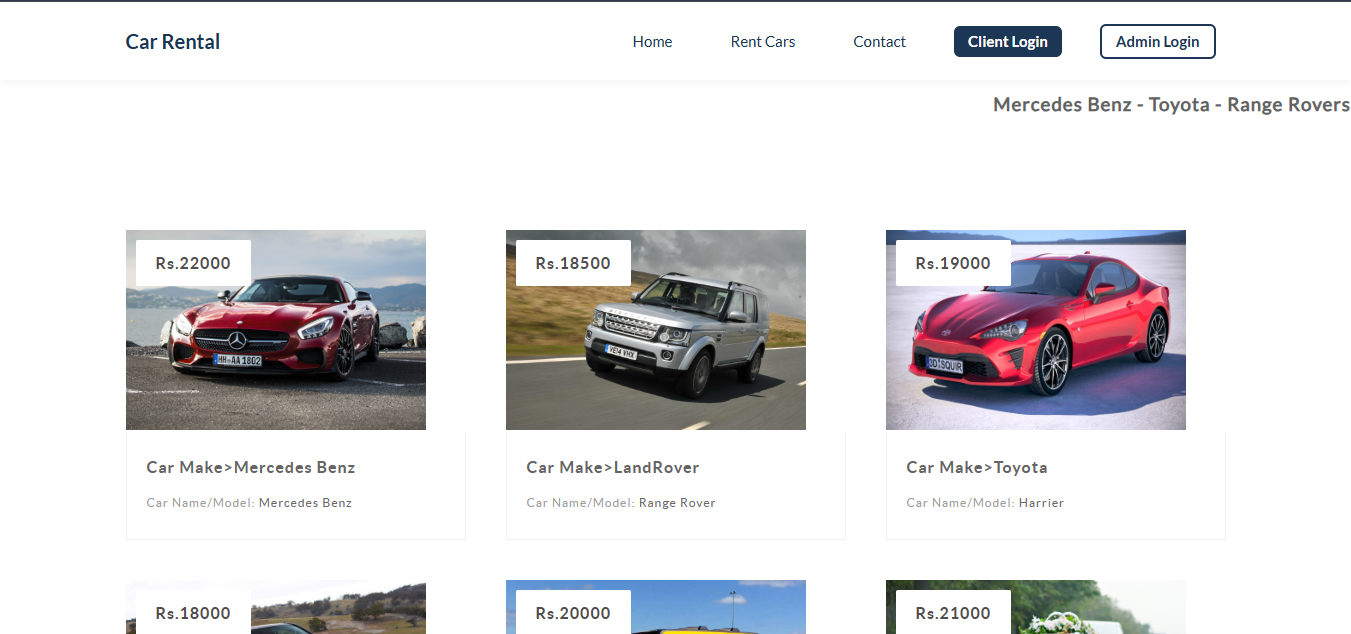Image resolution: width=1351 pixels, height=634 pixels.
Task: Open the Contact page
Action: [879, 41]
